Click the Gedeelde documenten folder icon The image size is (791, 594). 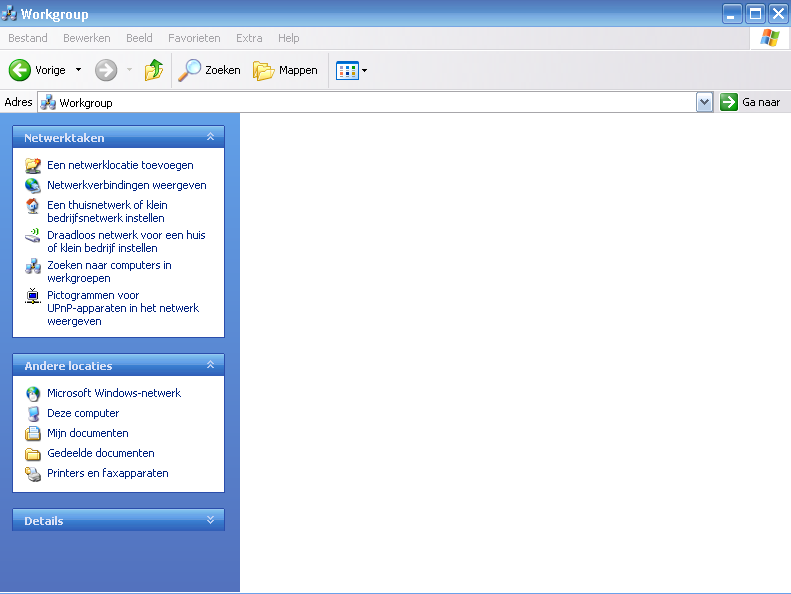pos(33,454)
